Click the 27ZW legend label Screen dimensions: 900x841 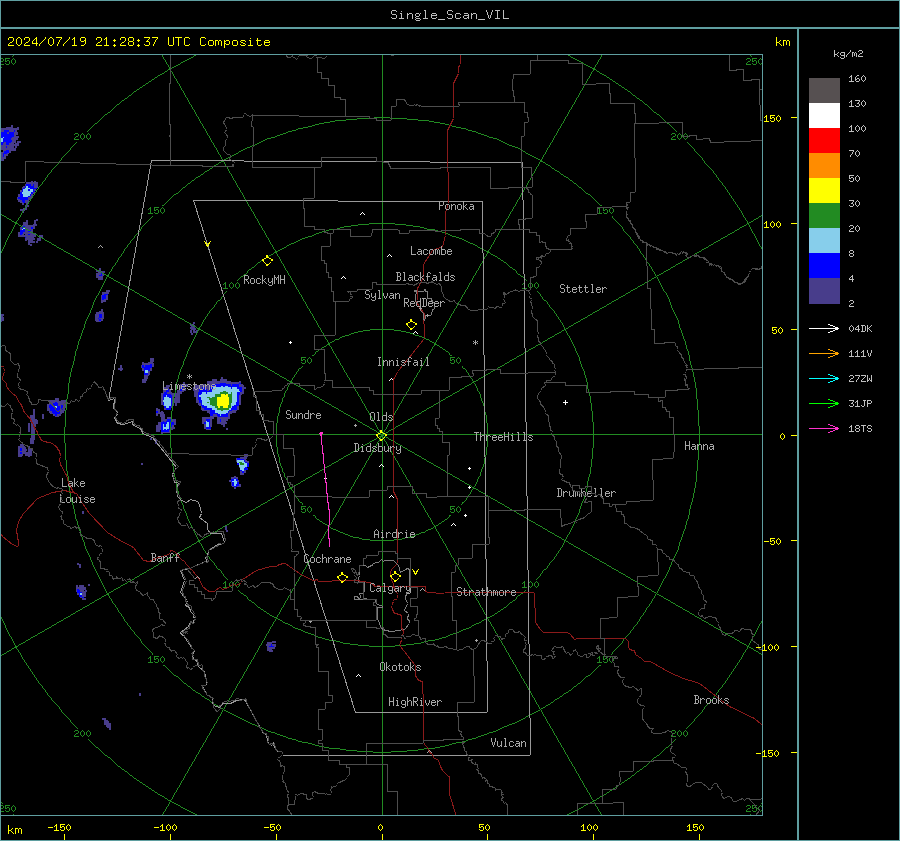pyautogui.click(x=860, y=378)
